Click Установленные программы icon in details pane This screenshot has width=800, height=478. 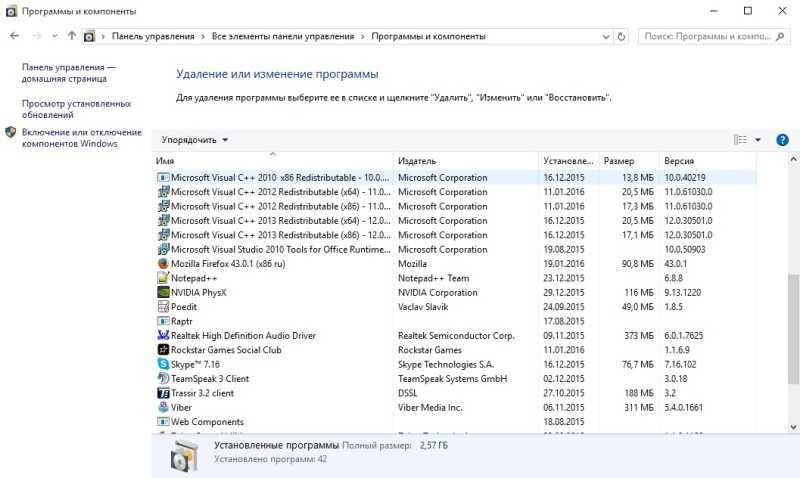point(184,454)
